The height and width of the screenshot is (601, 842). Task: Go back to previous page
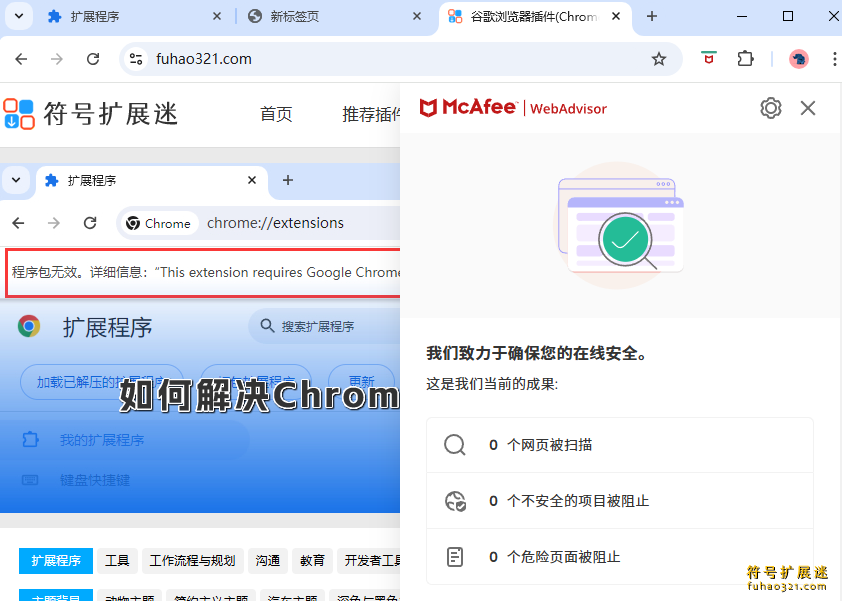21,59
